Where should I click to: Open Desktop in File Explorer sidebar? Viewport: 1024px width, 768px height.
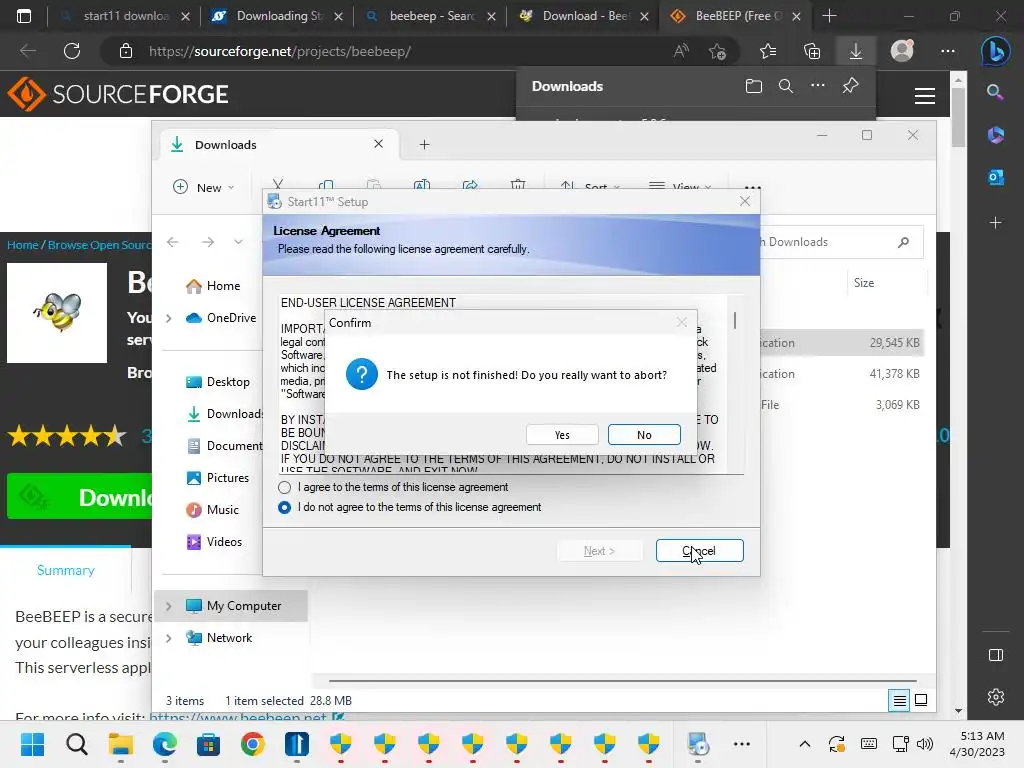(218, 382)
